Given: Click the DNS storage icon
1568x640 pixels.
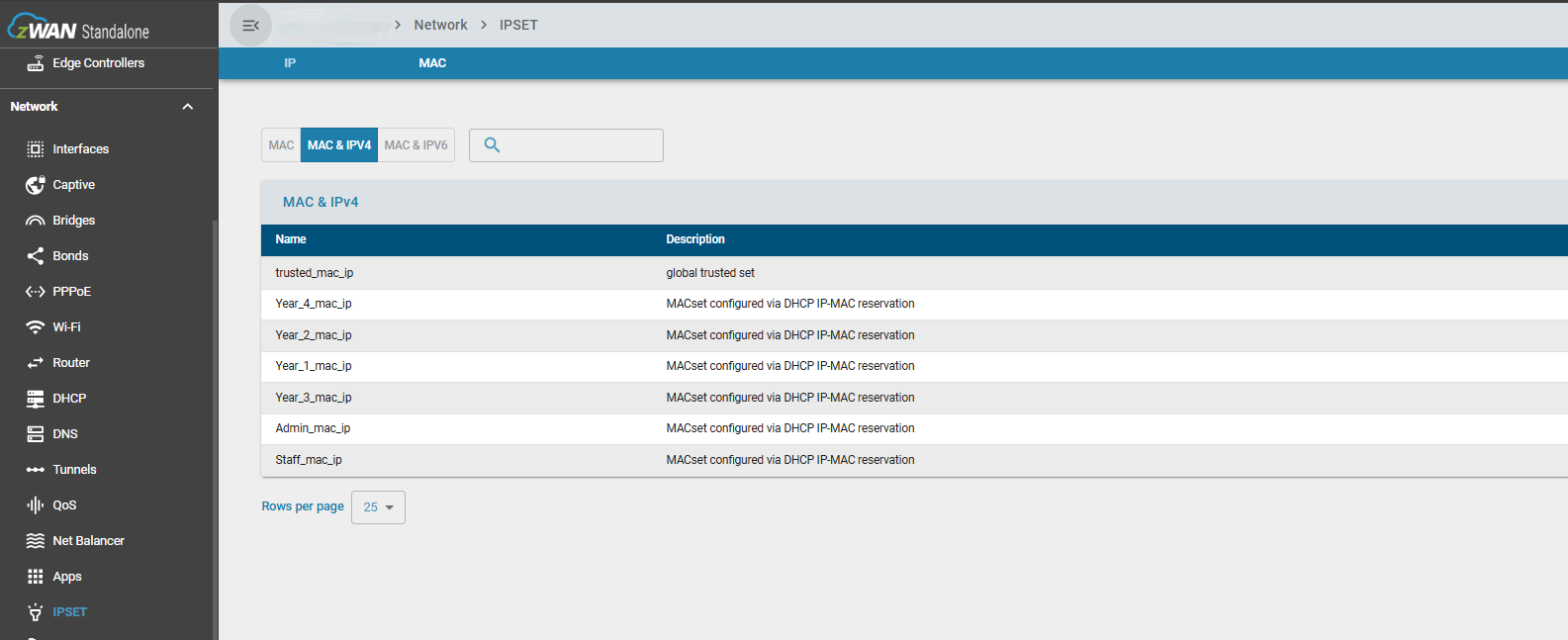Looking at the screenshot, I should [36, 434].
